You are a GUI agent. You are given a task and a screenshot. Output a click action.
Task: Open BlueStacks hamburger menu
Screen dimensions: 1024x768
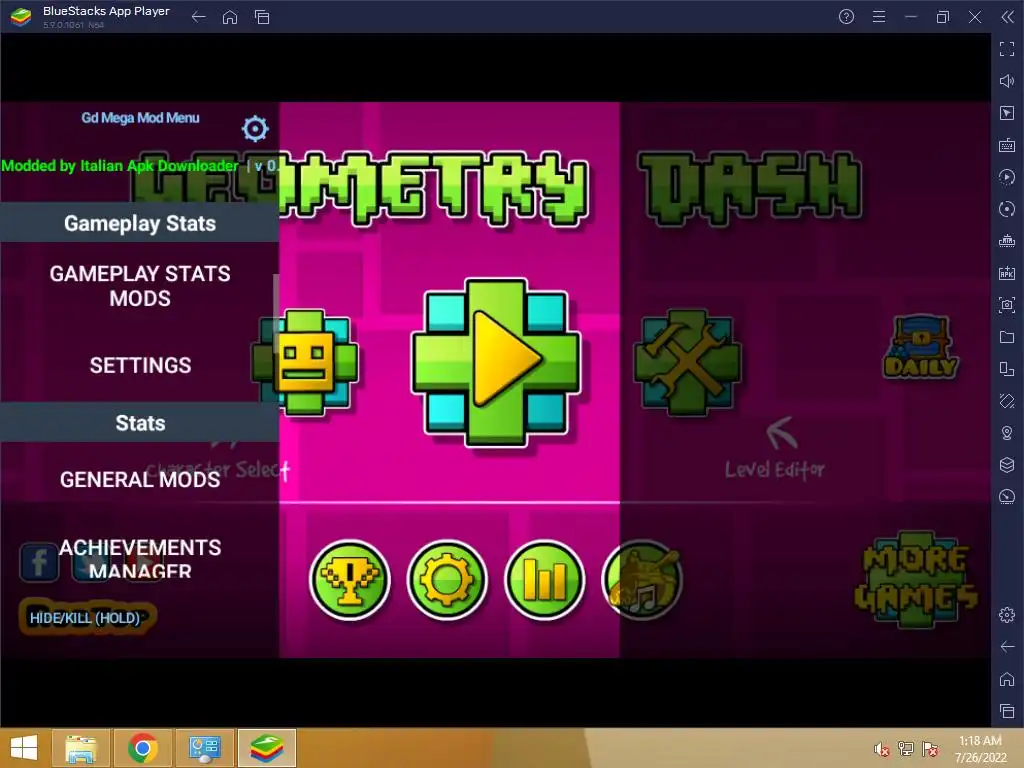coord(879,17)
